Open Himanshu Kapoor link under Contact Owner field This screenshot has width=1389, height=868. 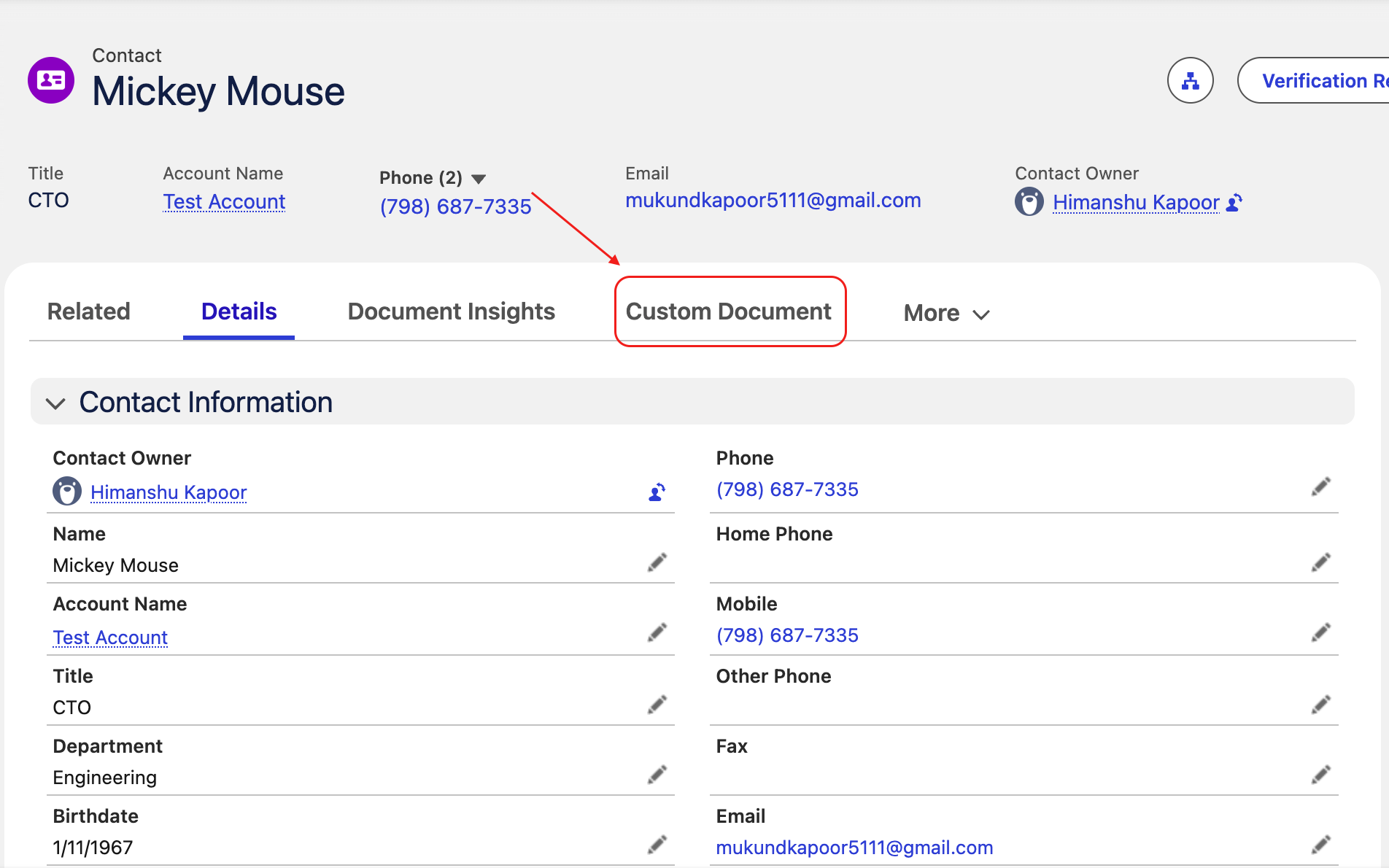tap(169, 492)
